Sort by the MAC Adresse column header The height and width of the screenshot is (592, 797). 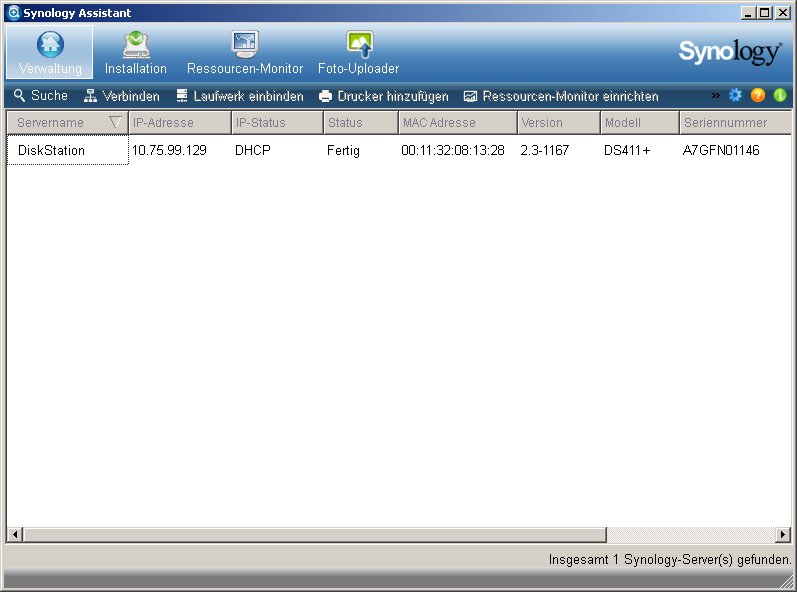click(458, 122)
